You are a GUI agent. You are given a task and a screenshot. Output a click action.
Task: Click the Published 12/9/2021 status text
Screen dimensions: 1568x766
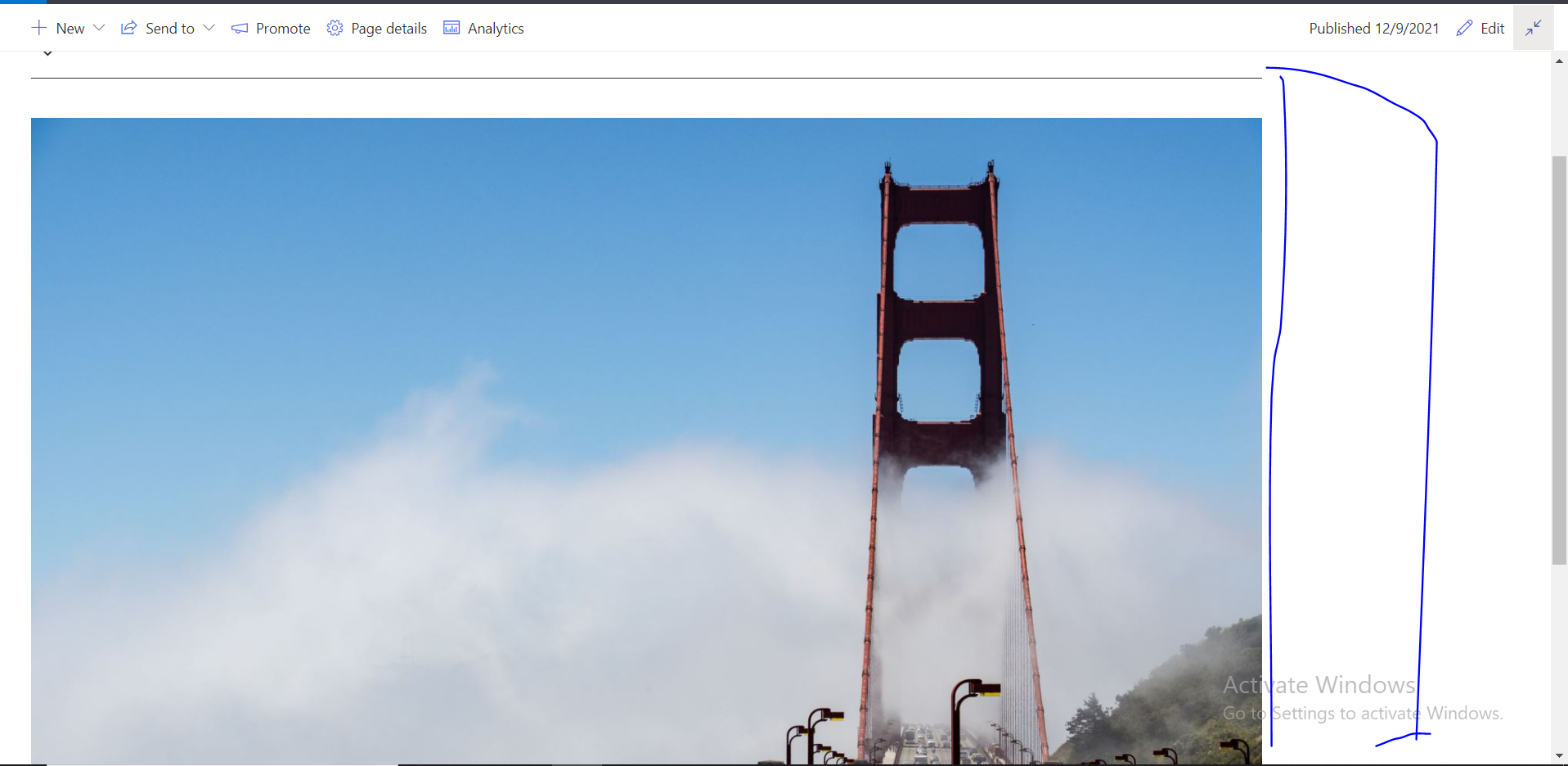pos(1374,29)
